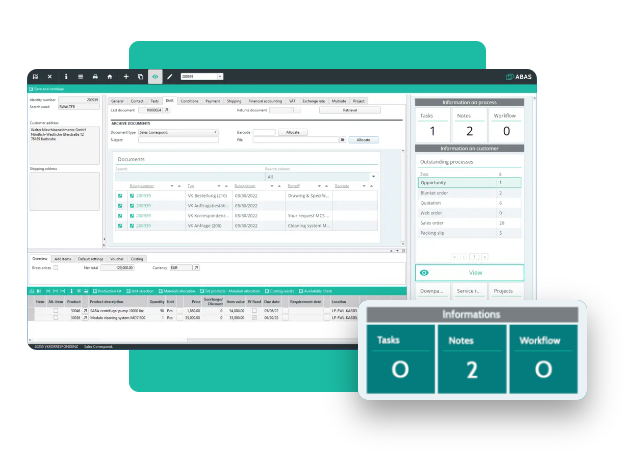Switch to the Contact tab

tap(137, 101)
